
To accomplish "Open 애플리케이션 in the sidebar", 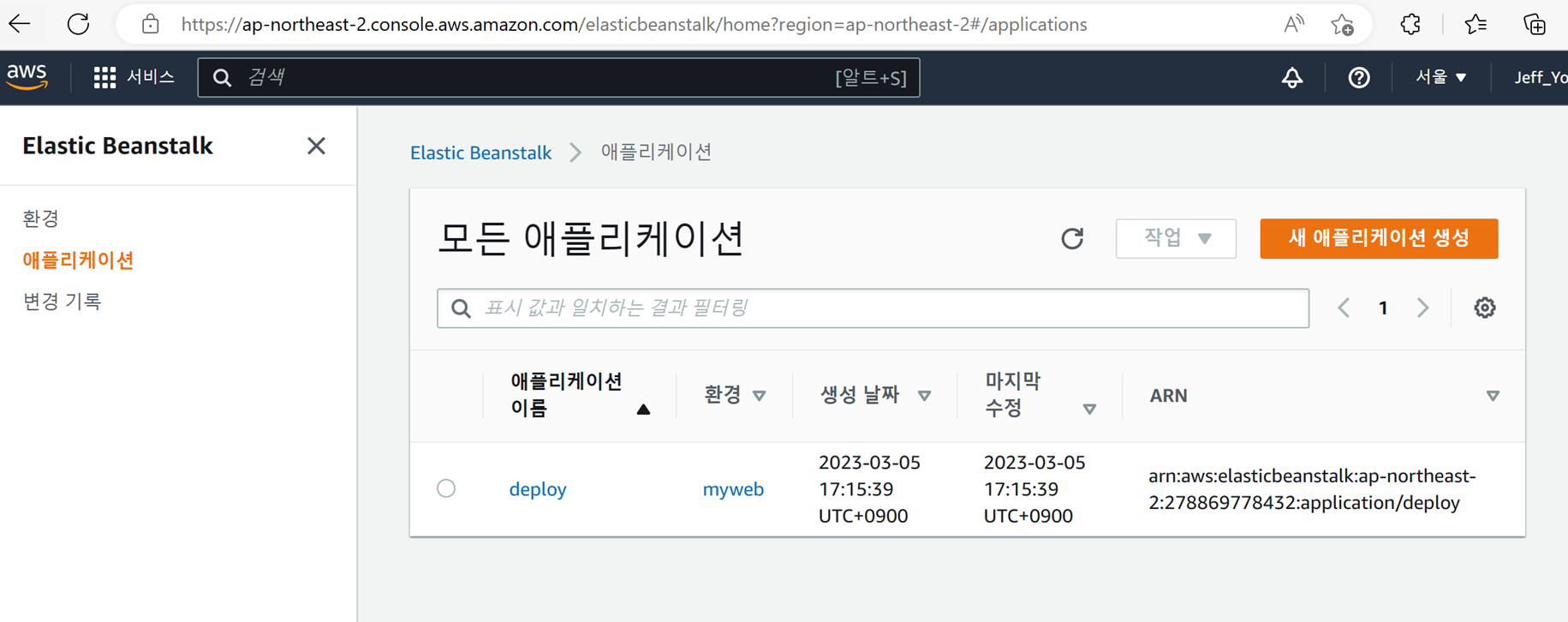I will (78, 260).
